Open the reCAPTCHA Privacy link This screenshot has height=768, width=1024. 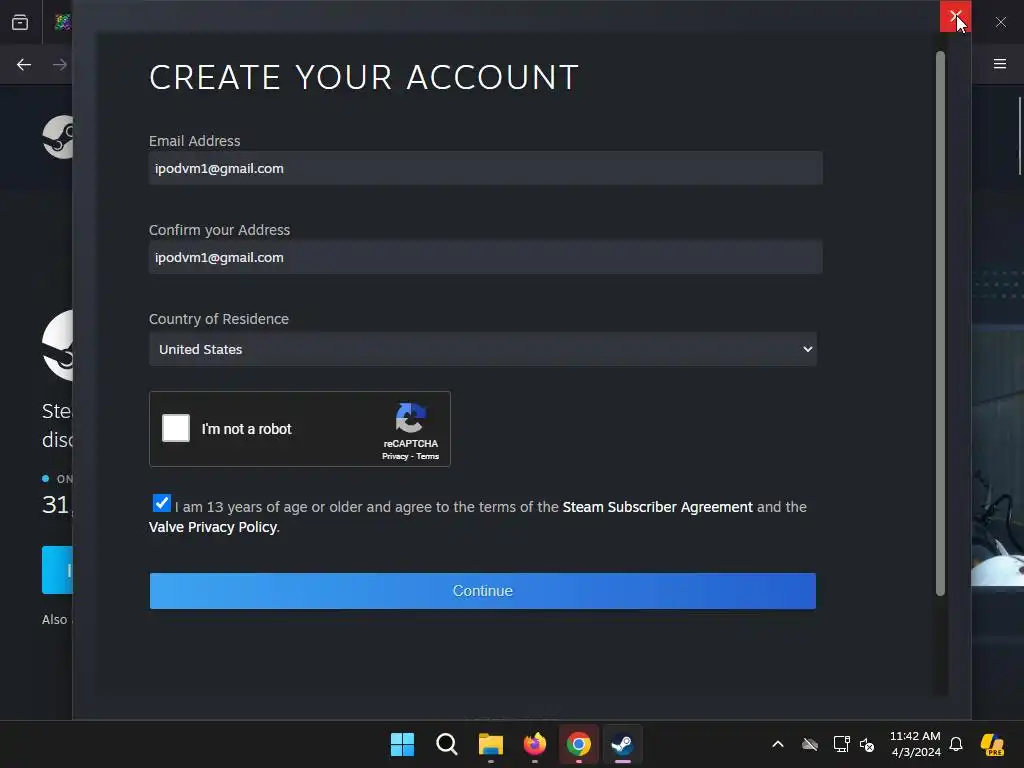[x=395, y=456]
